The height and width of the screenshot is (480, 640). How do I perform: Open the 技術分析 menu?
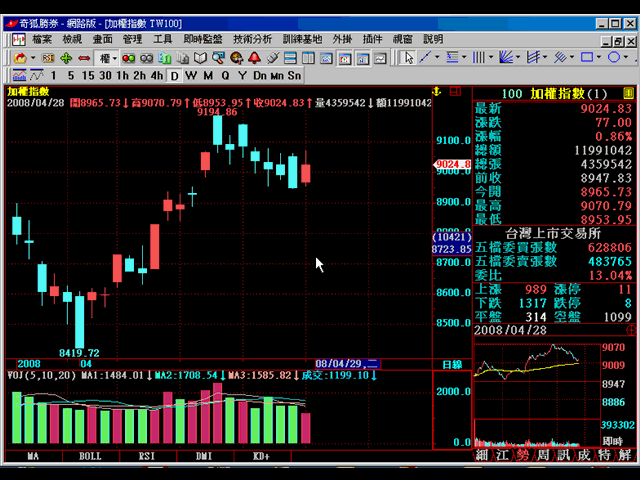pos(252,39)
